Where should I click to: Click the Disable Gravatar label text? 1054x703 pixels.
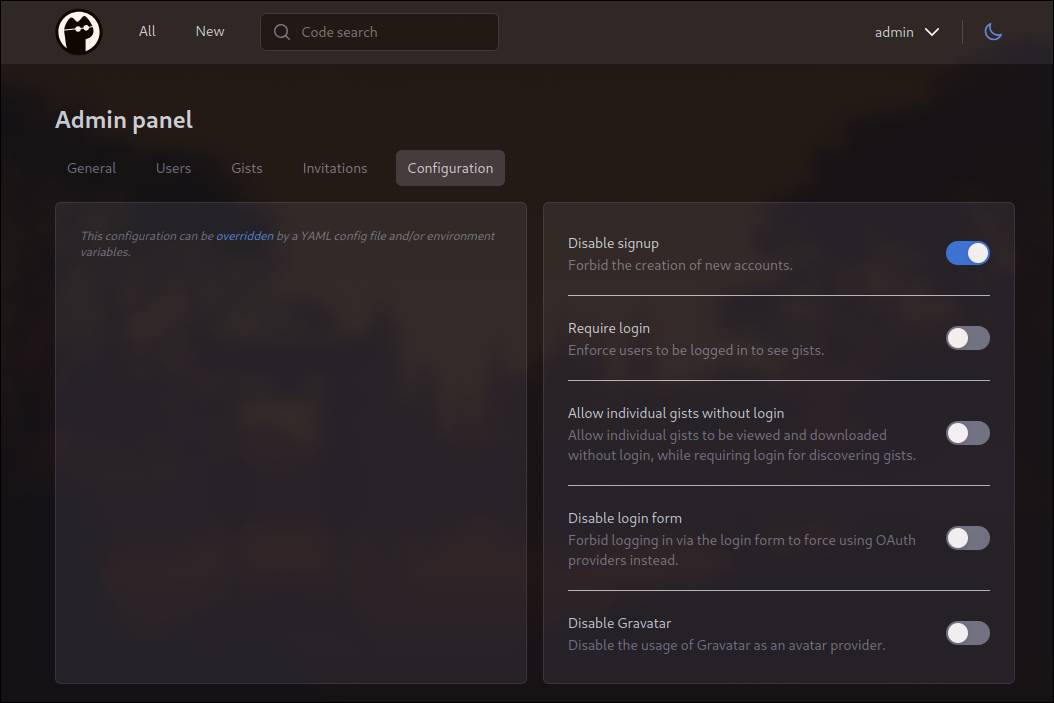tap(619, 623)
